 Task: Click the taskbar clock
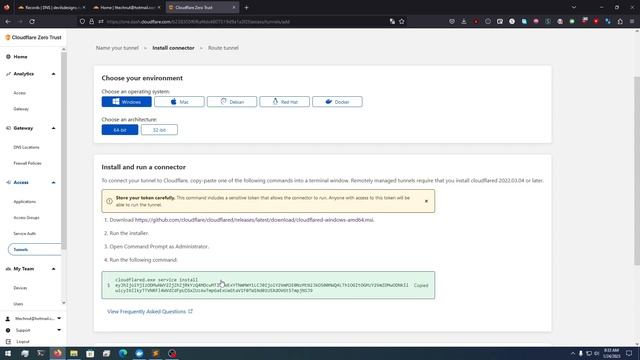[x=611, y=353]
